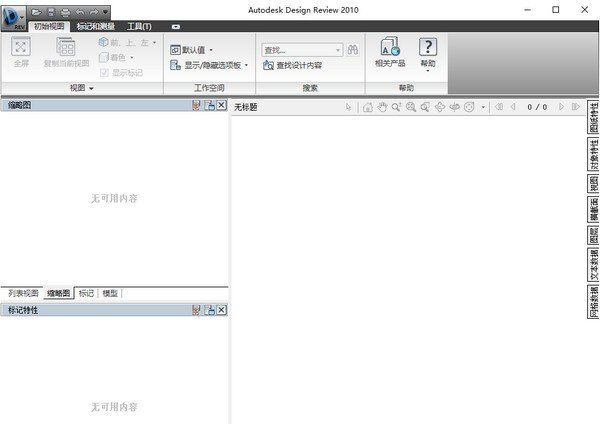Viewport: 600px width, 424px height.
Task: Click the float icon in 缩略图 panel header
Action: [x=209, y=106]
